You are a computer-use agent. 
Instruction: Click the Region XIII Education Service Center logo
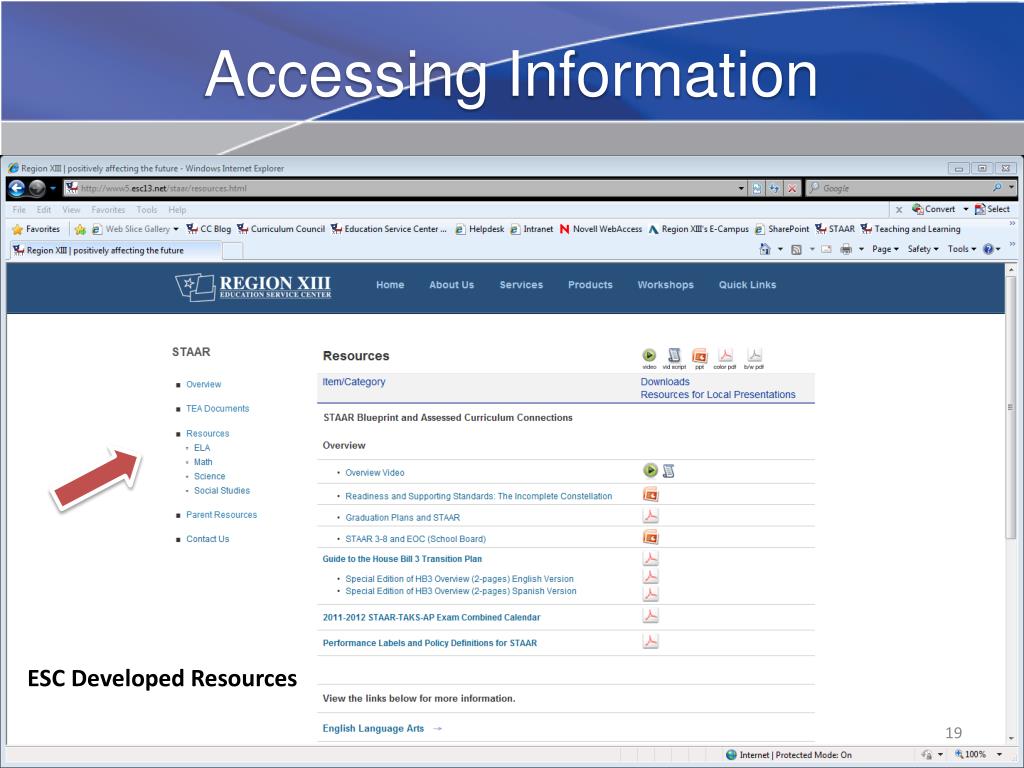(x=253, y=287)
